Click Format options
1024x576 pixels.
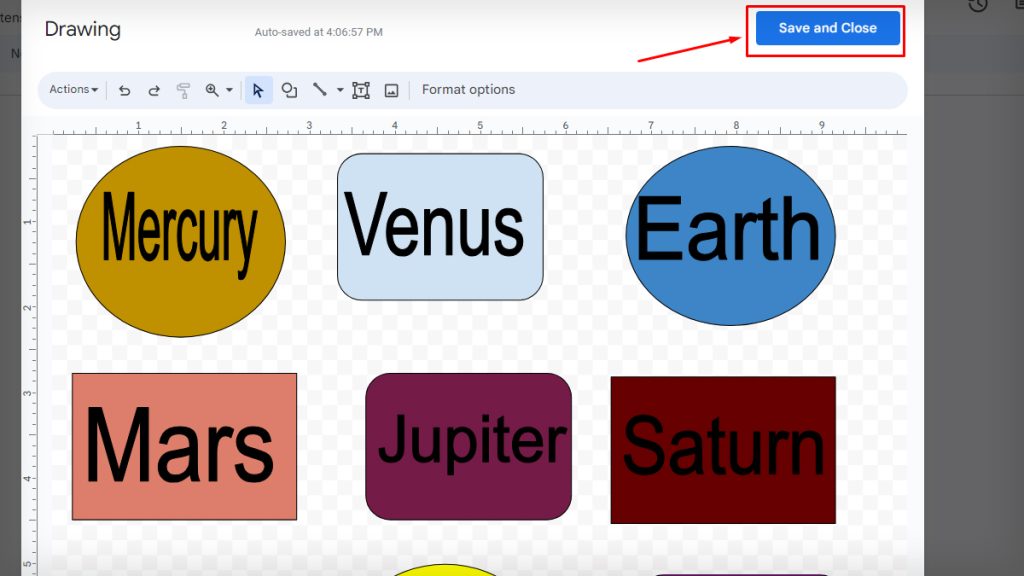[x=469, y=89]
